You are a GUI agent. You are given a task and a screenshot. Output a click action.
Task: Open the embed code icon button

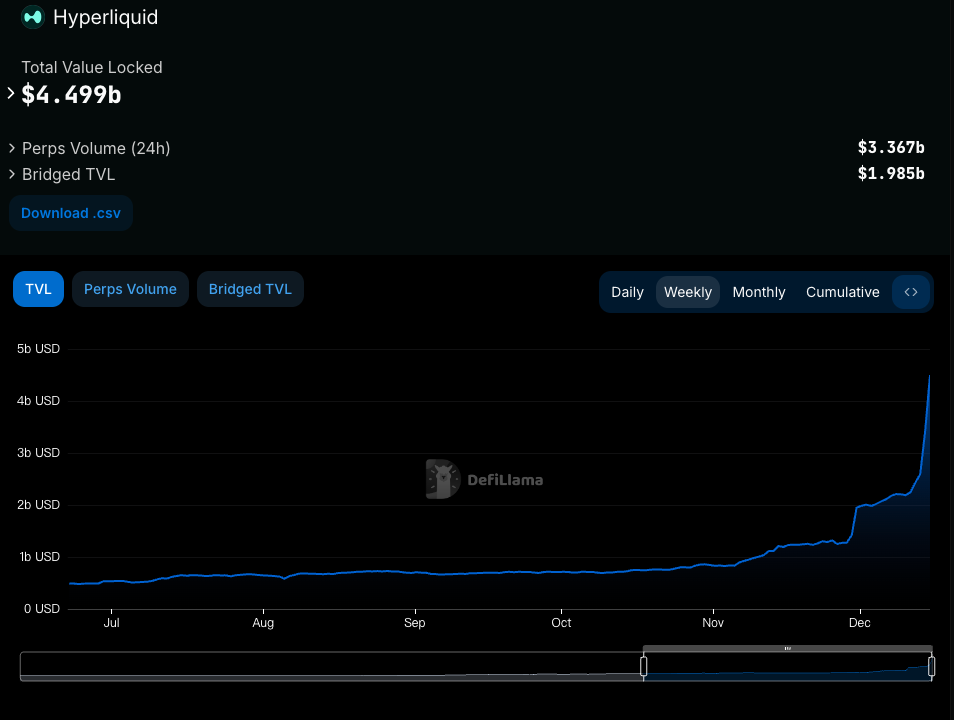click(x=911, y=292)
